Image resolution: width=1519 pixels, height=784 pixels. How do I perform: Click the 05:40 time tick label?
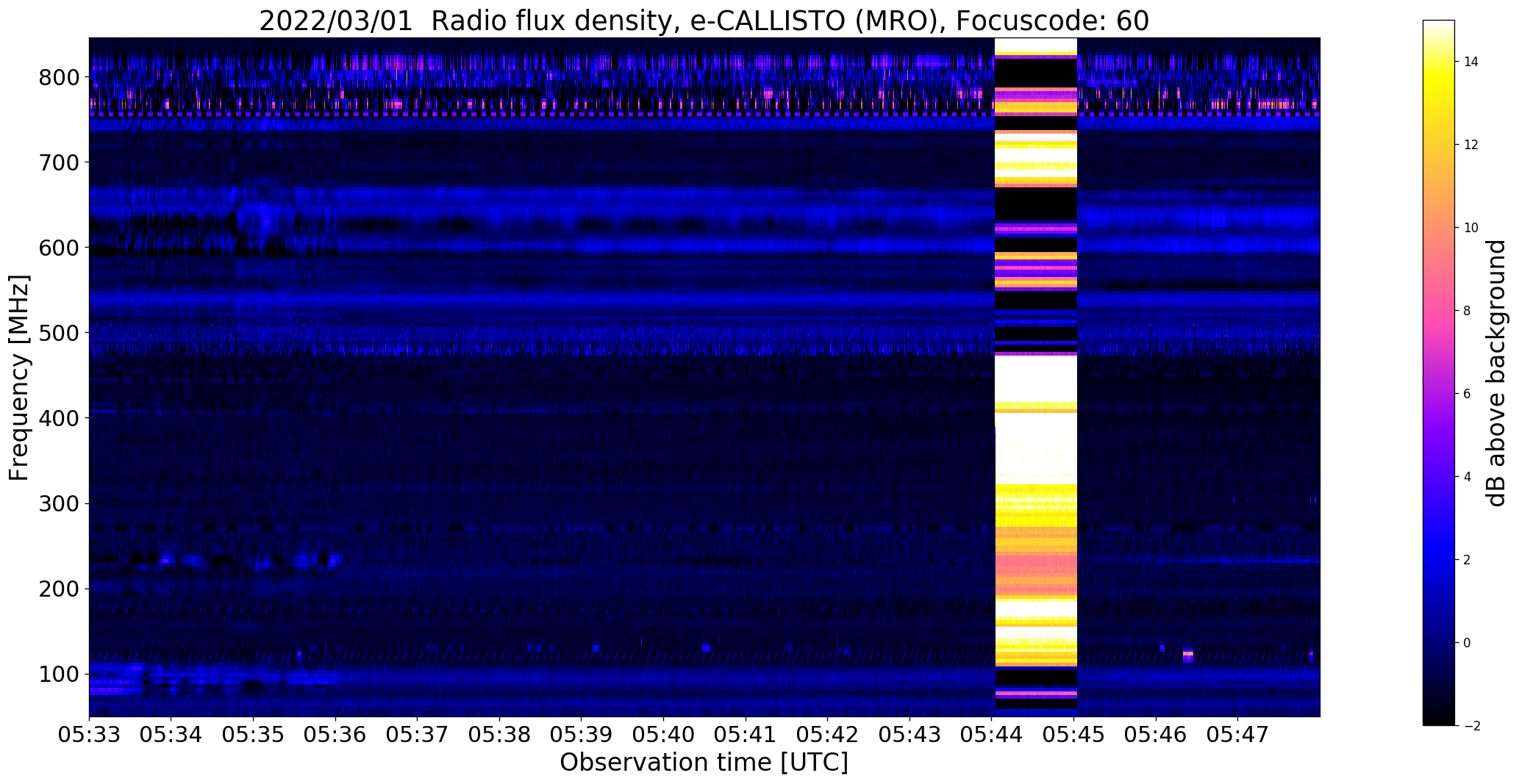(x=664, y=734)
